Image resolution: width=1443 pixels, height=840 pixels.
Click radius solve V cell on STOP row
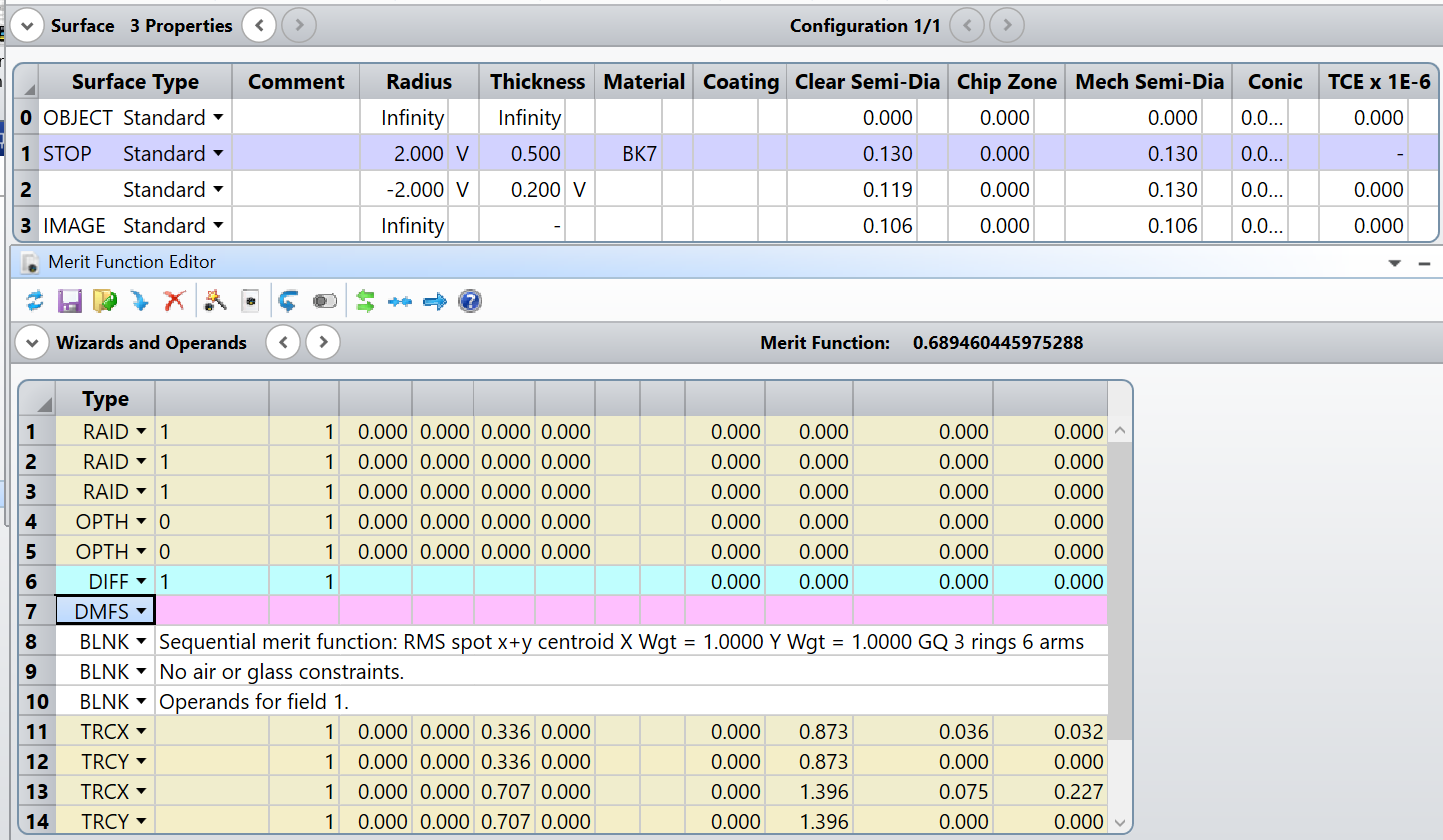pyautogui.click(x=463, y=154)
